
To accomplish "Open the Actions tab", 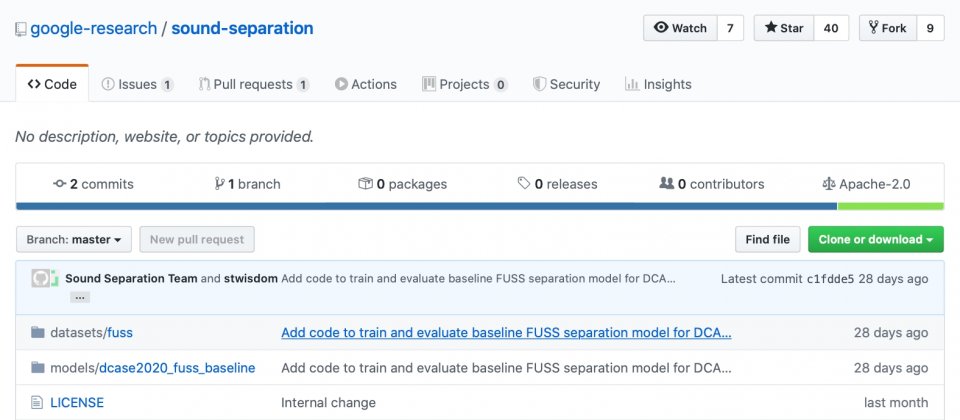I will click(x=366, y=84).
